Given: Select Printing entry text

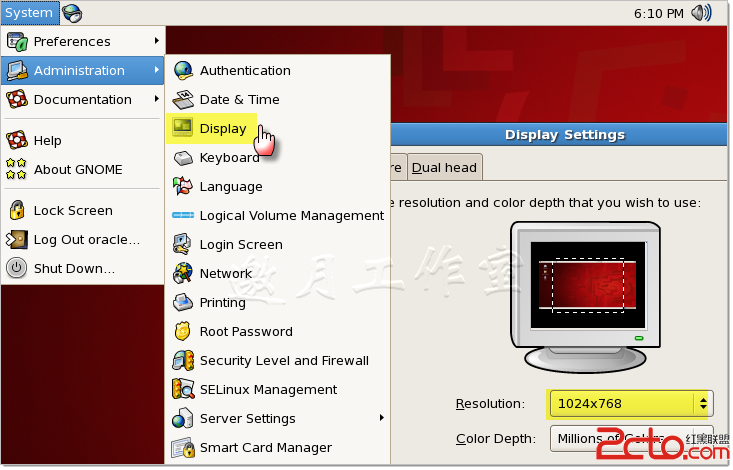Looking at the screenshot, I should tap(223, 303).
